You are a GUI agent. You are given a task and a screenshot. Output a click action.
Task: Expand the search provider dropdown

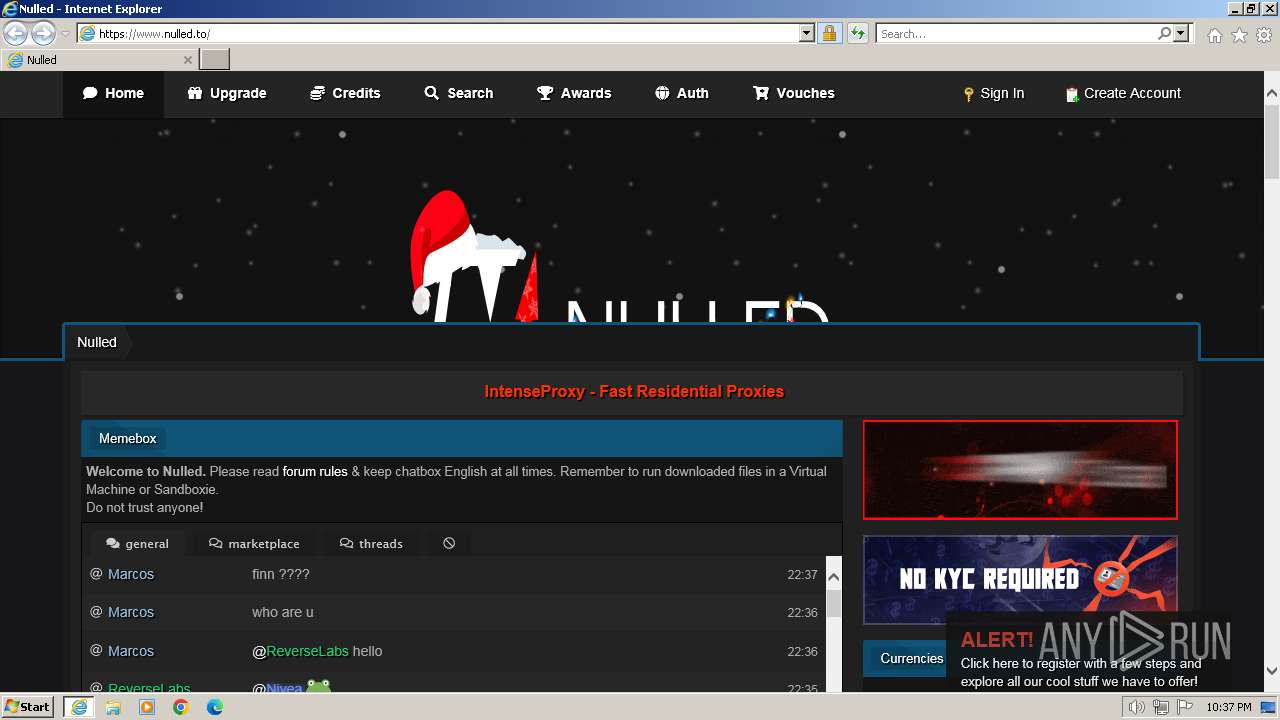1181,33
